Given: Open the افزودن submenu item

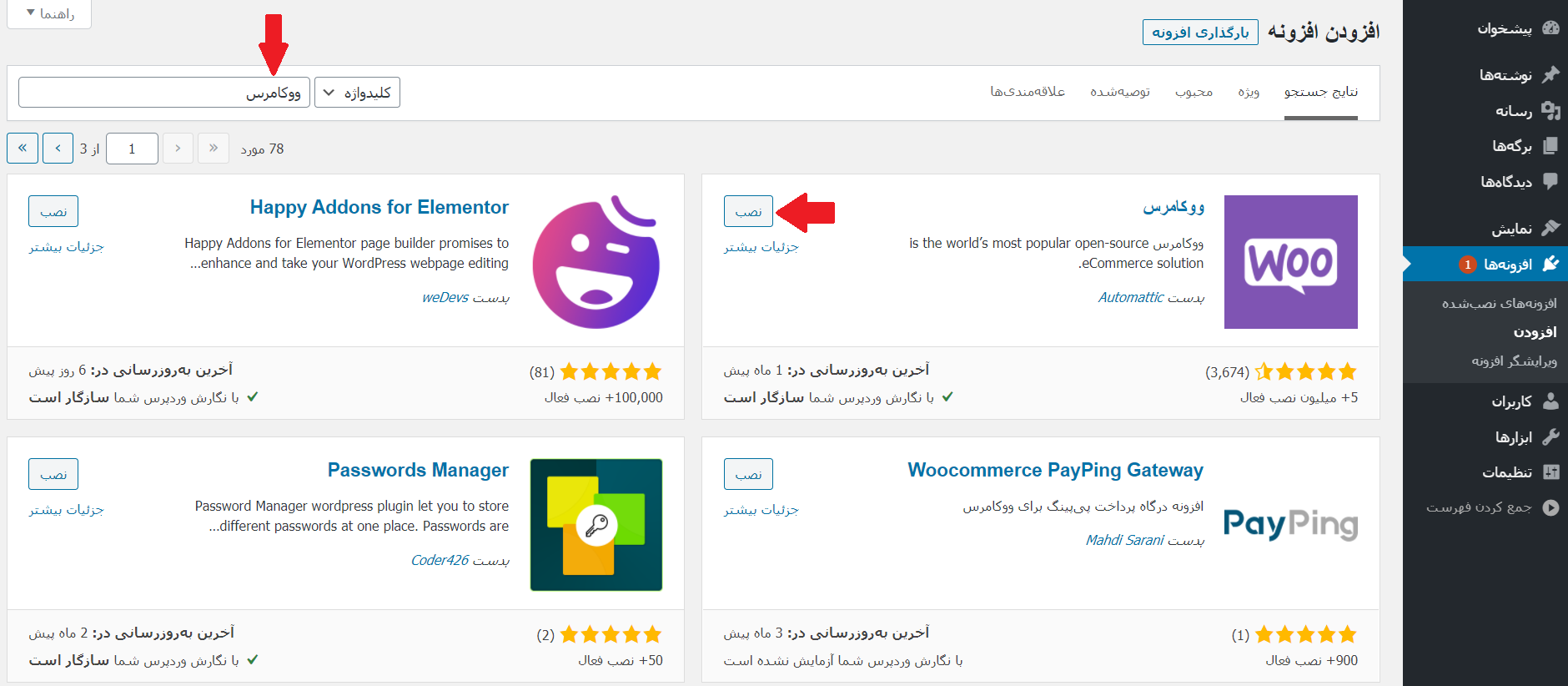Looking at the screenshot, I should [1535, 332].
